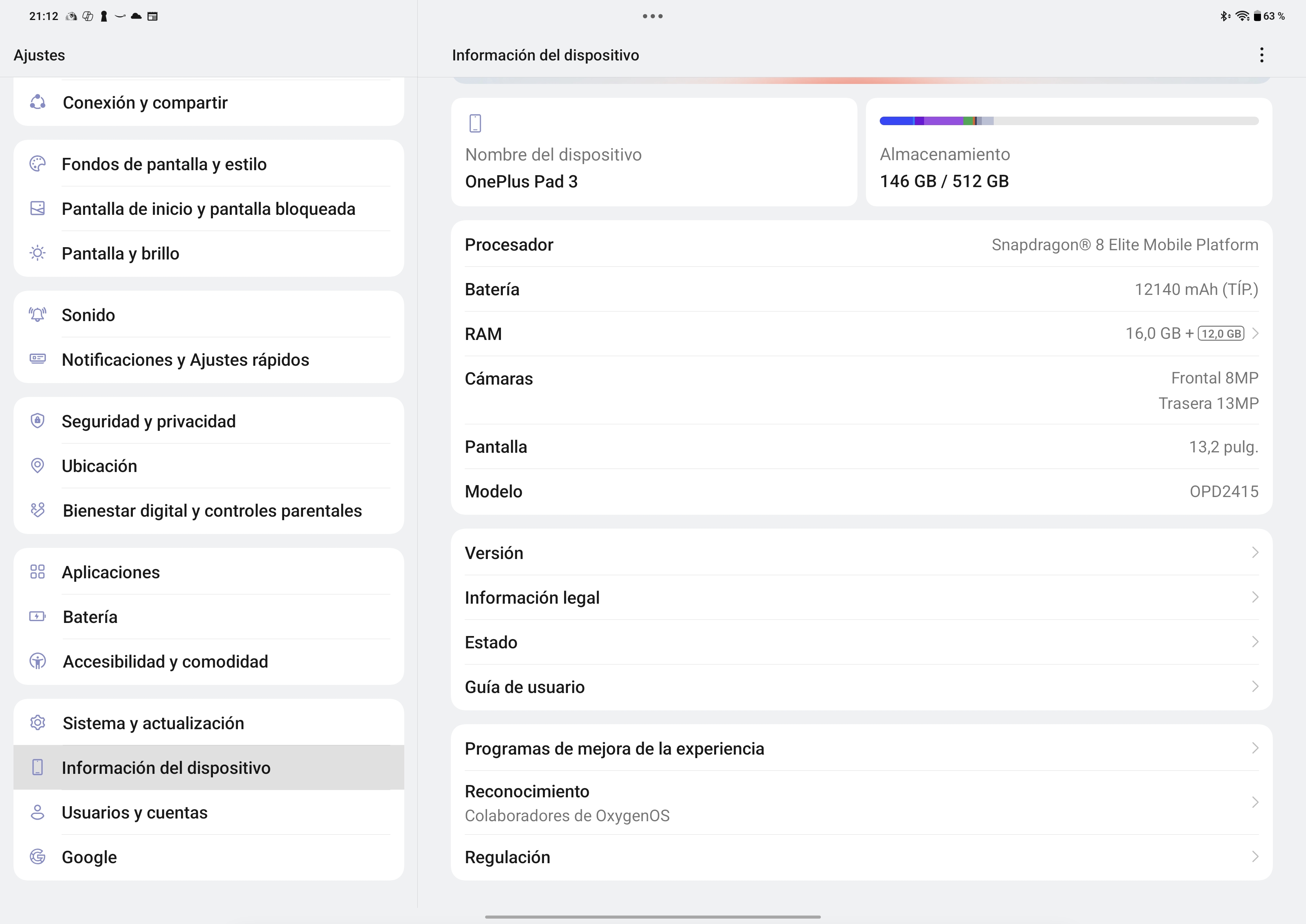Go to Aplicaciones settings

tap(209, 572)
